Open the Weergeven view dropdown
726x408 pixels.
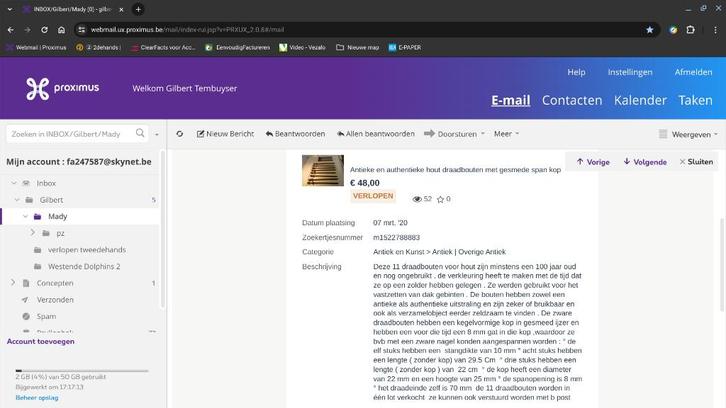(x=688, y=134)
